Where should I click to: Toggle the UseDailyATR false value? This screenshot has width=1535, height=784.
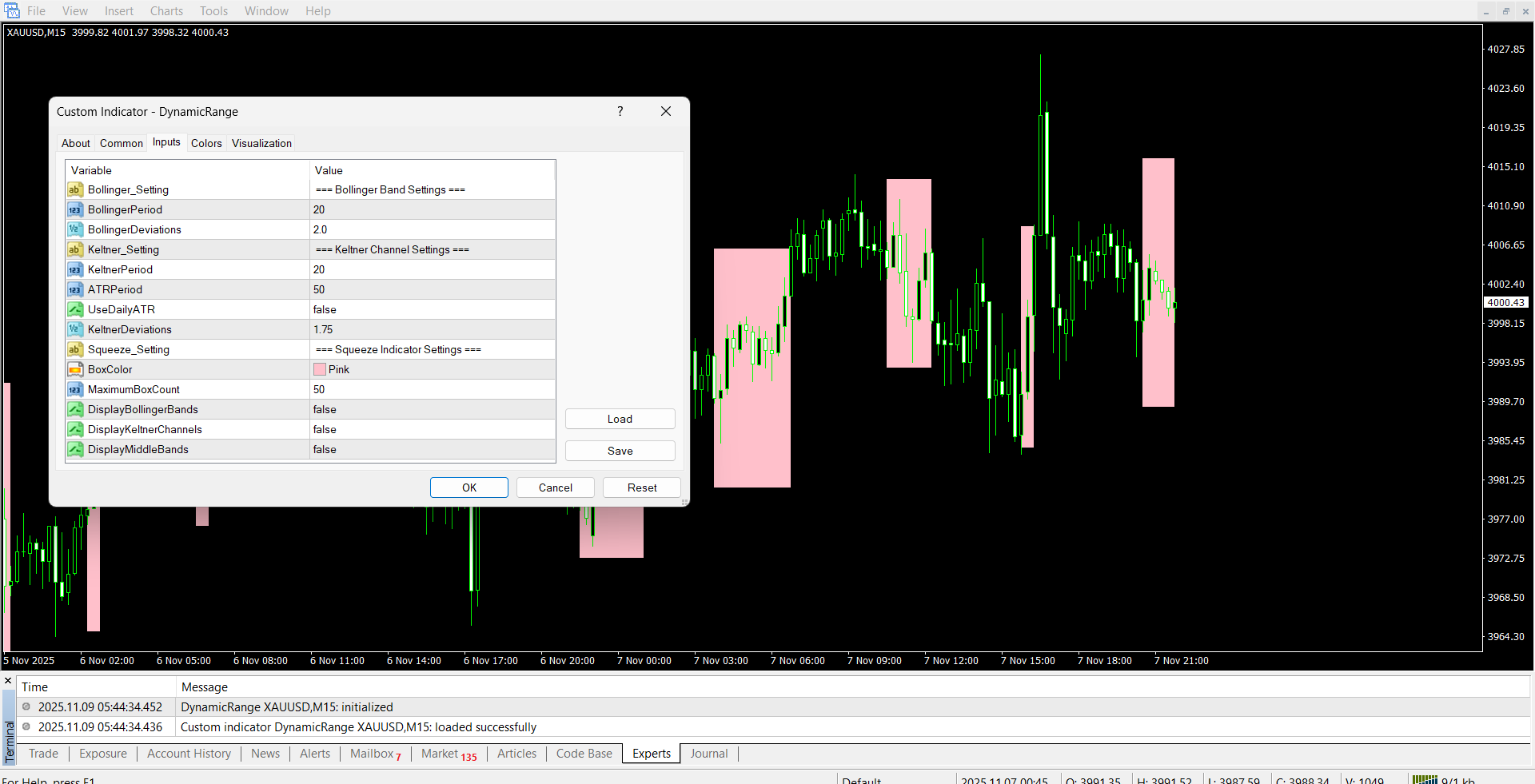click(432, 309)
